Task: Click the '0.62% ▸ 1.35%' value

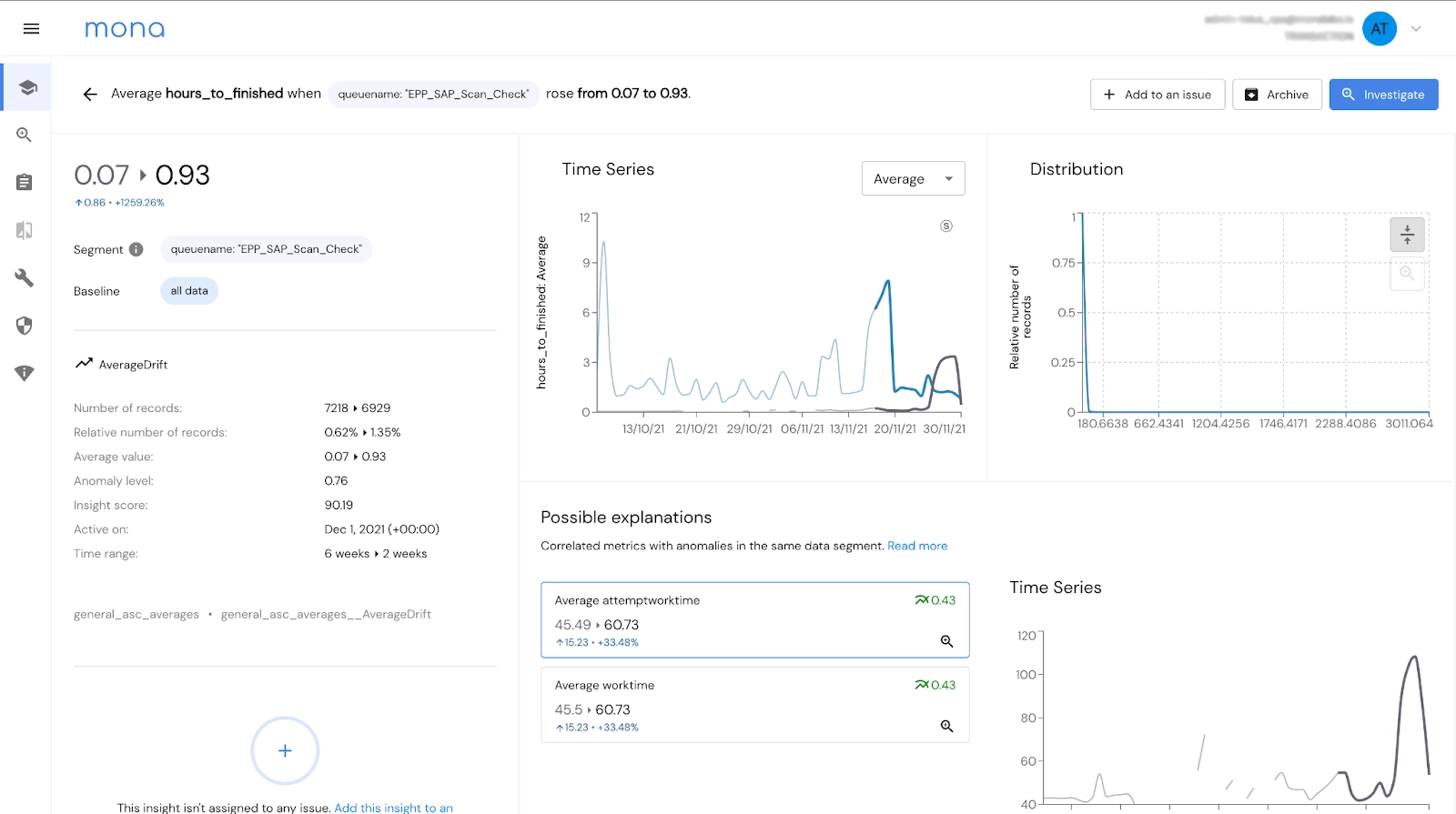Action: (x=362, y=433)
